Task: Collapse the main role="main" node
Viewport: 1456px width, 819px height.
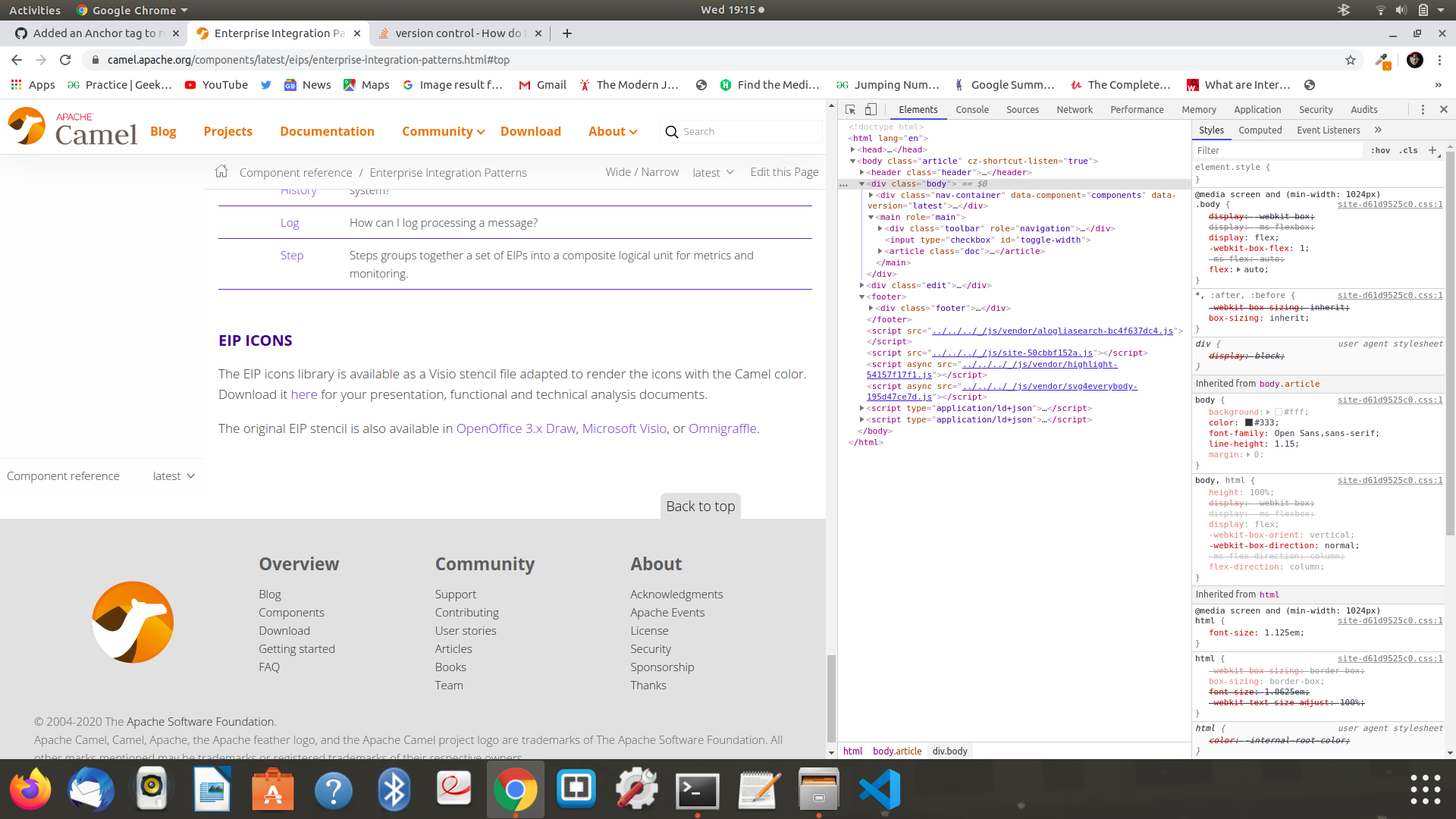Action: coord(871,217)
